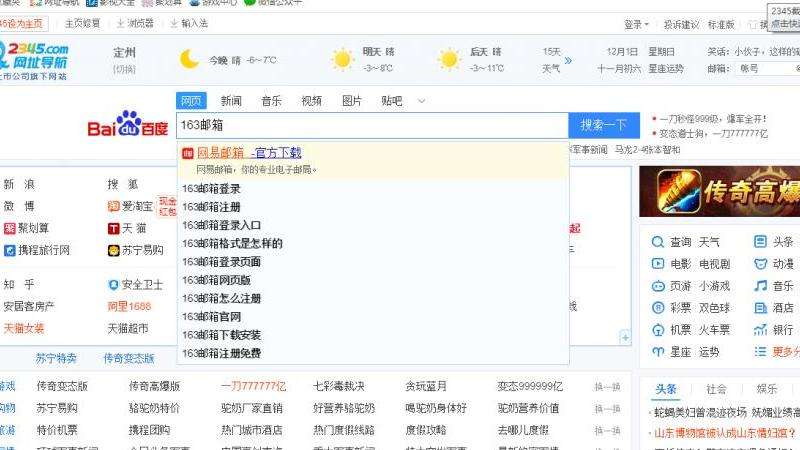Click 输入法 download link

pyautogui.click(x=189, y=24)
